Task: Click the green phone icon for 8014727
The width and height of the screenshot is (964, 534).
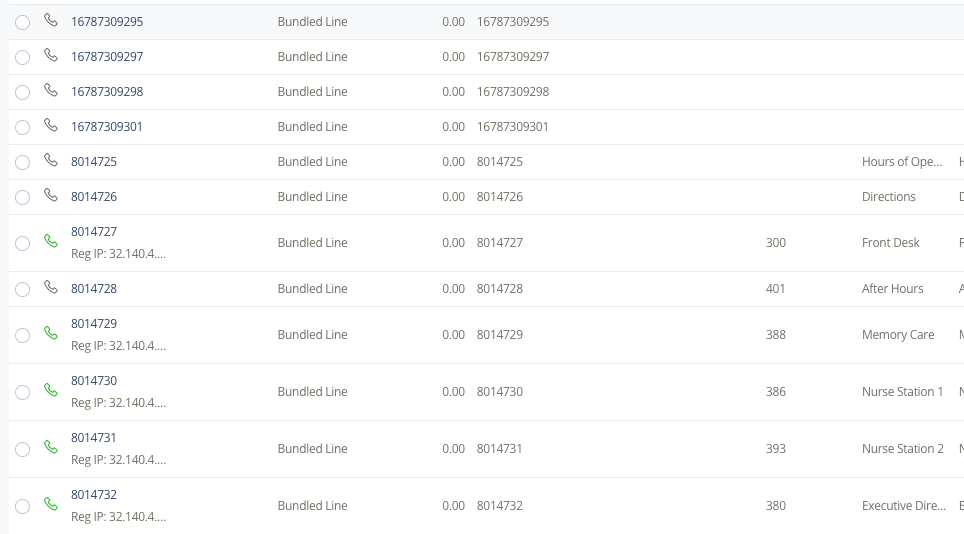Action: pos(51,241)
